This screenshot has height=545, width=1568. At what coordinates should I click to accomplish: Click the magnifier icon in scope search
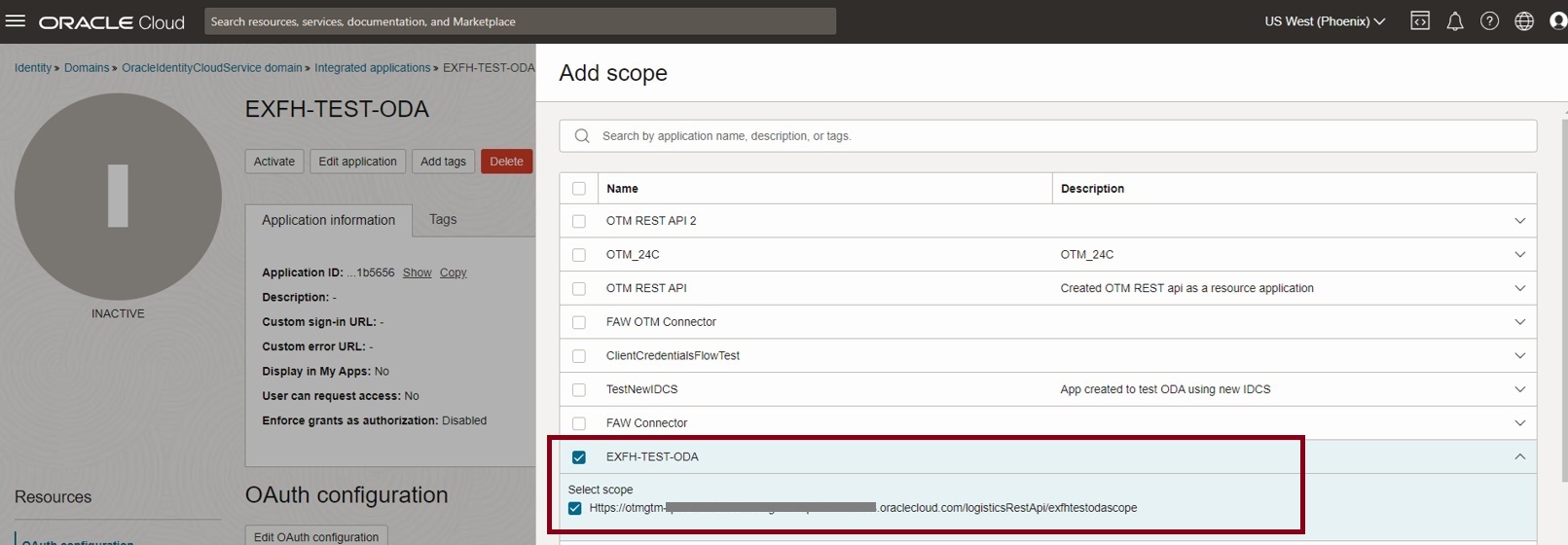[582, 136]
